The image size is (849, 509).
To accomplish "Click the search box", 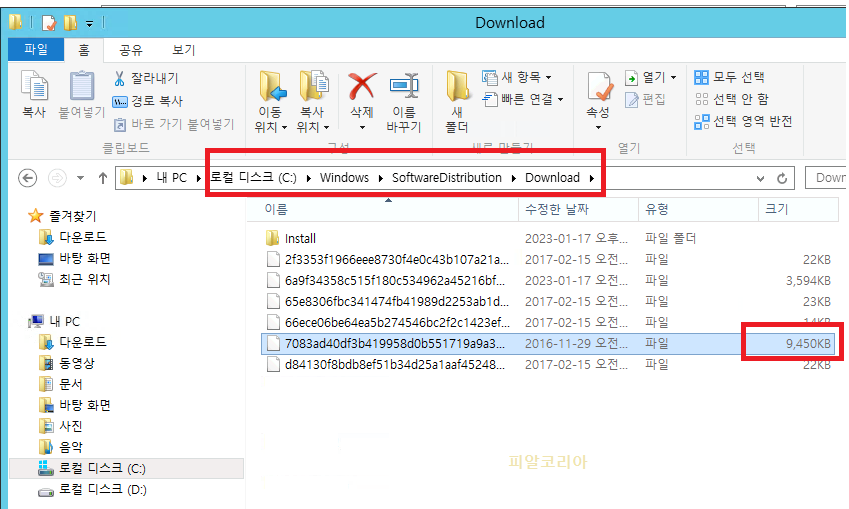I will coord(825,178).
